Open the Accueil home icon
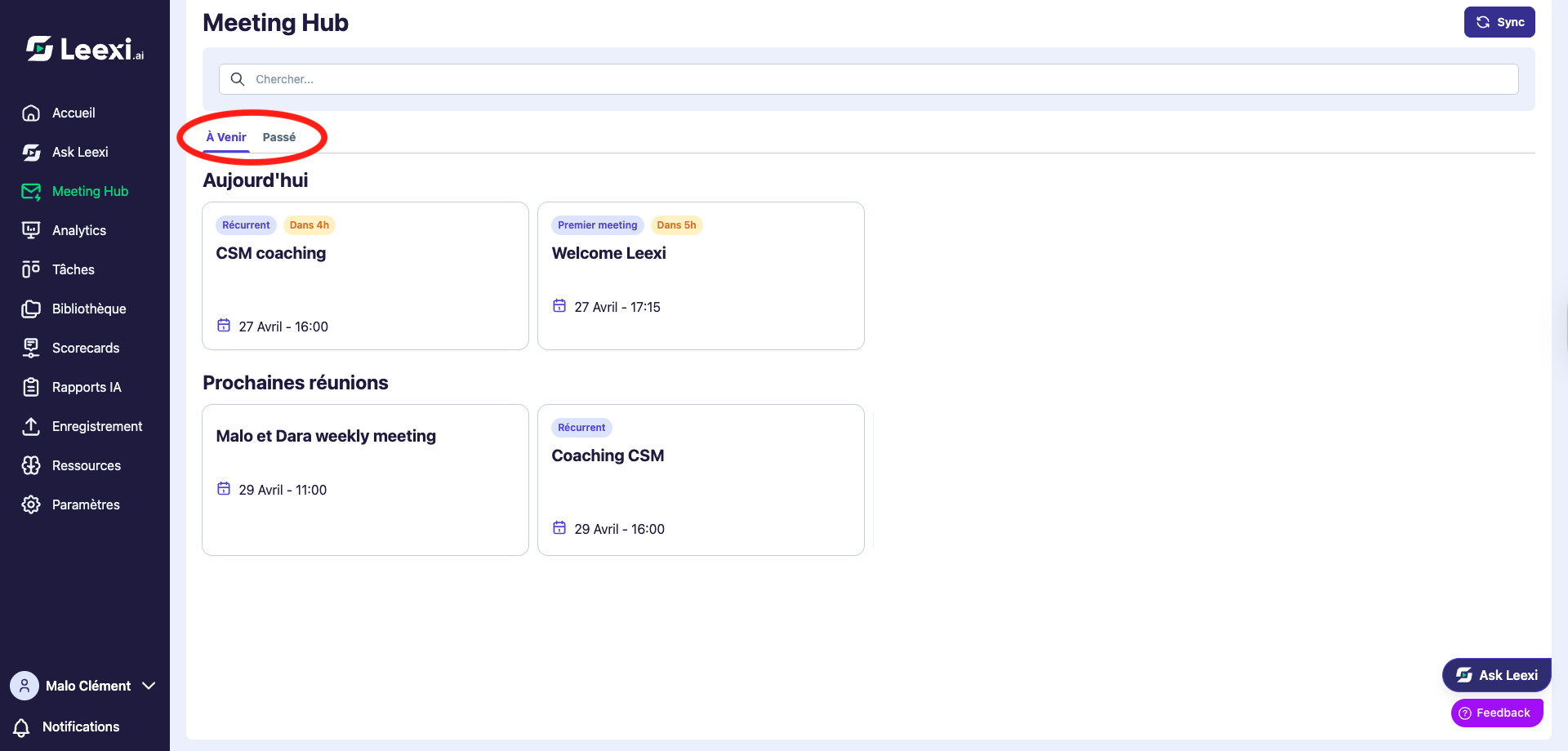The height and width of the screenshot is (751, 1568). coord(31,113)
